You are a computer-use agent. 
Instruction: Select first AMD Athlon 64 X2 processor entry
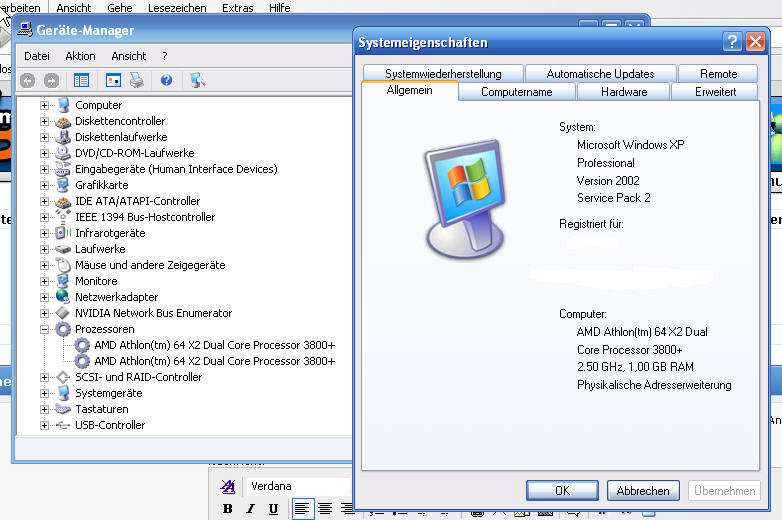click(214, 345)
